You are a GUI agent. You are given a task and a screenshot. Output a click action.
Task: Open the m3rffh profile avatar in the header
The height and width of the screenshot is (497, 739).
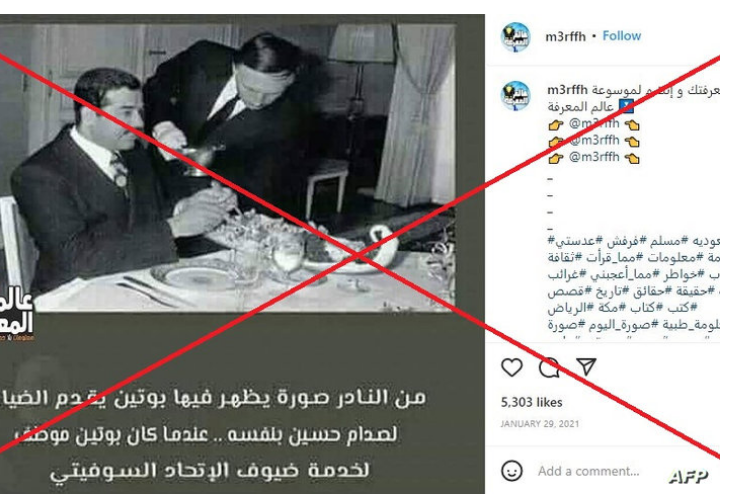[x=516, y=37]
